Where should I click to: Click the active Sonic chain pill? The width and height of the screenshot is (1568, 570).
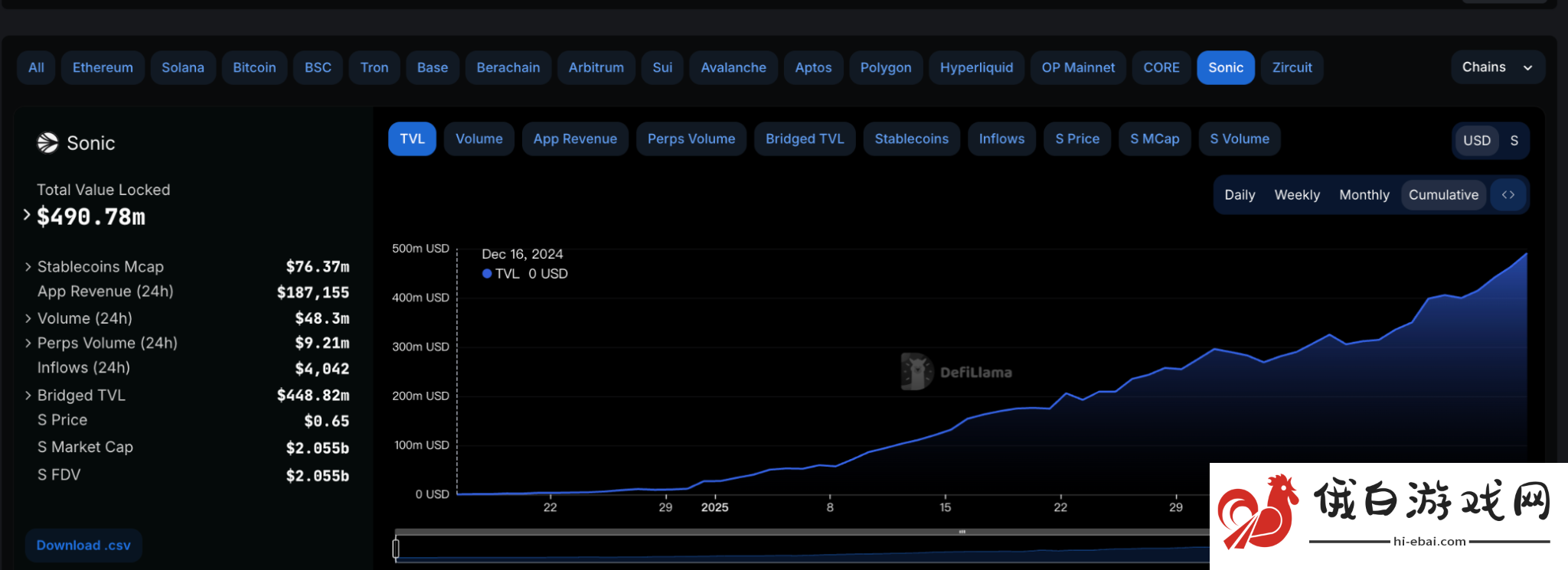coord(1226,67)
